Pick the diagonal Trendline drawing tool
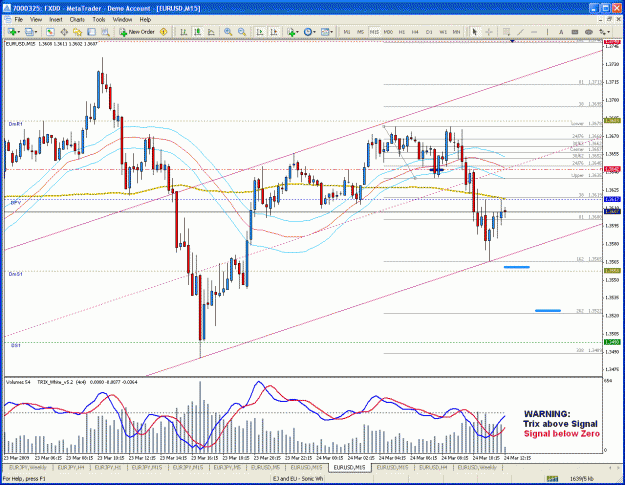 pos(521,32)
